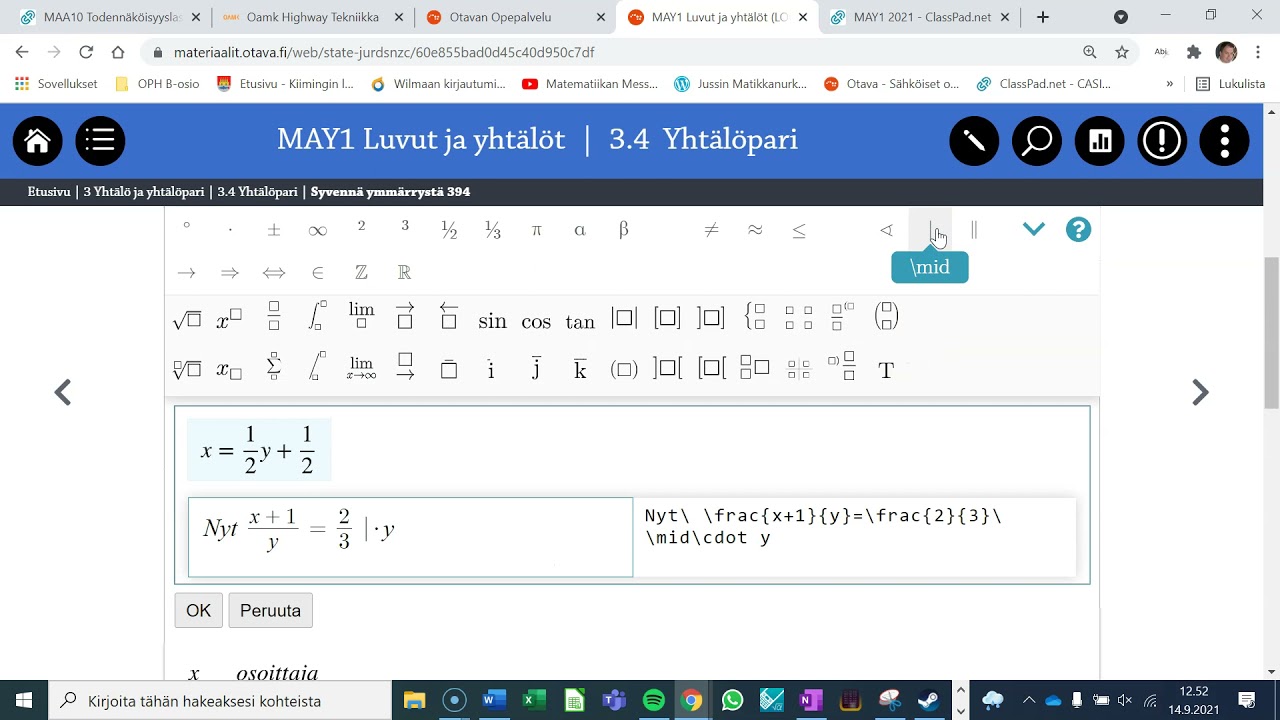Switch to the MAA10 Todennäköisyyslaskenta tab

(110, 17)
